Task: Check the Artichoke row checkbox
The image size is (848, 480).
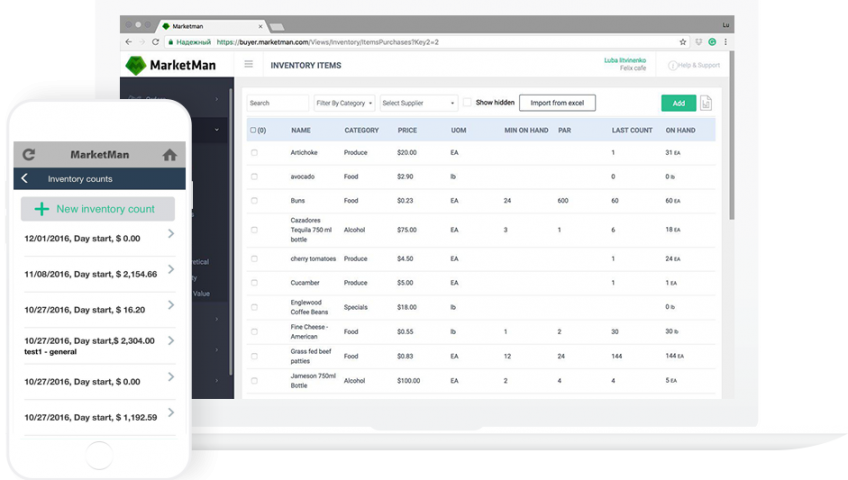Action: (x=254, y=152)
